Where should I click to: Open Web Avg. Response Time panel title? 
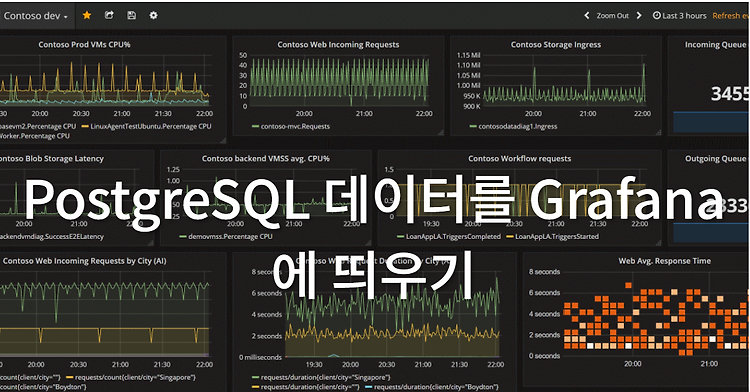pyautogui.click(x=664, y=261)
